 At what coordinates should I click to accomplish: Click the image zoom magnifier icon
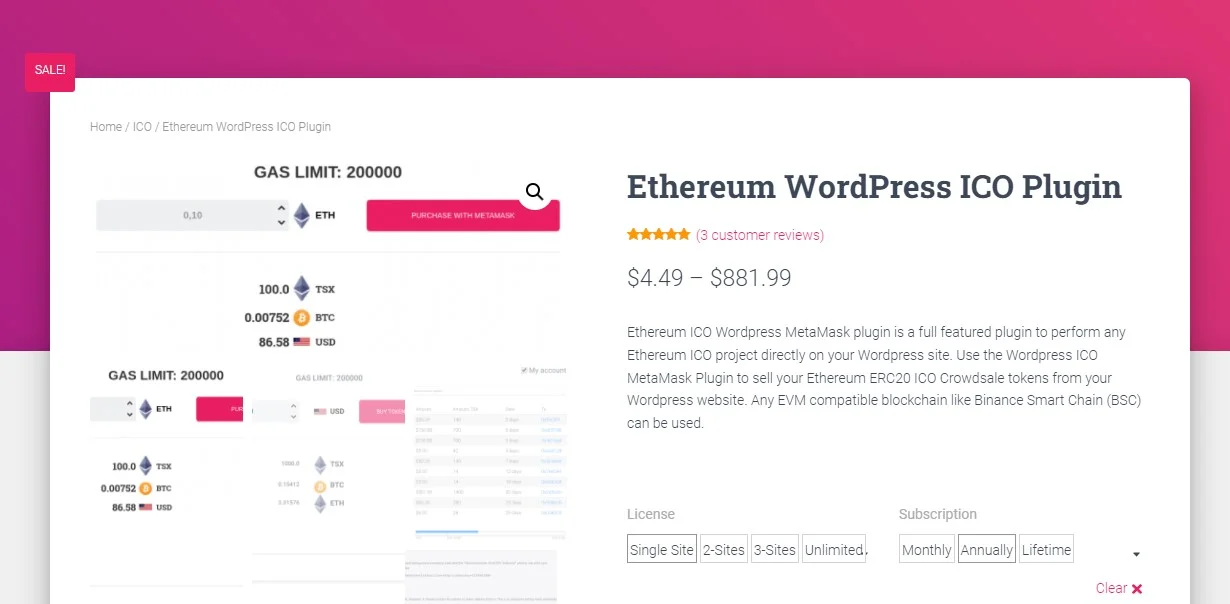click(534, 191)
